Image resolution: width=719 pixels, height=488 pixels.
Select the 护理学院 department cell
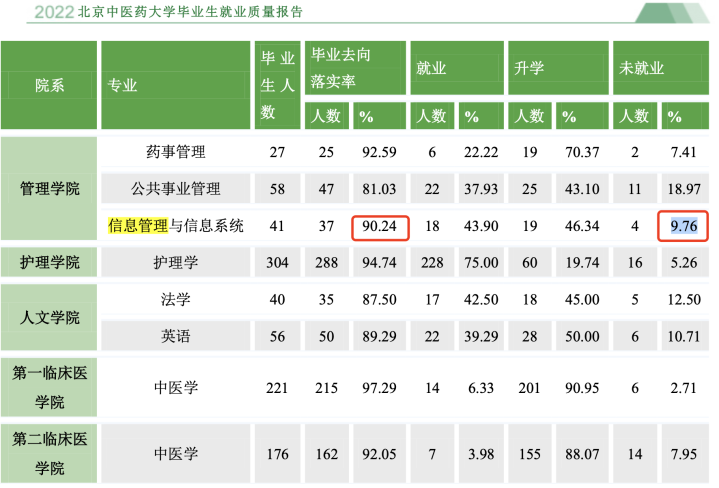tap(49, 262)
